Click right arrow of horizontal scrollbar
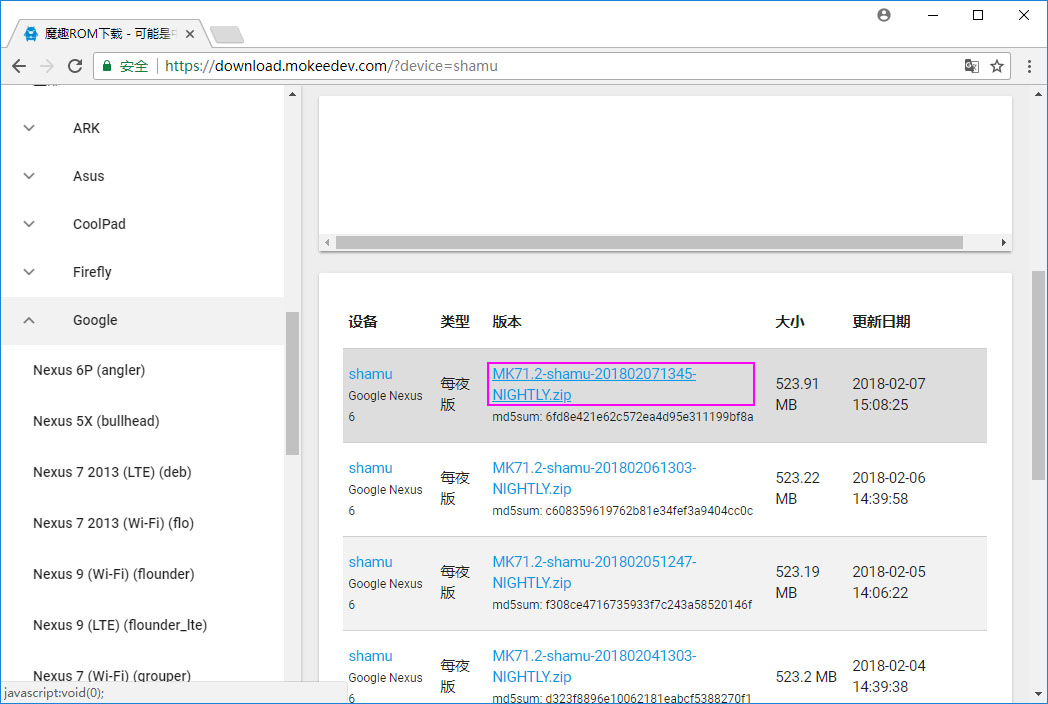 1003,242
